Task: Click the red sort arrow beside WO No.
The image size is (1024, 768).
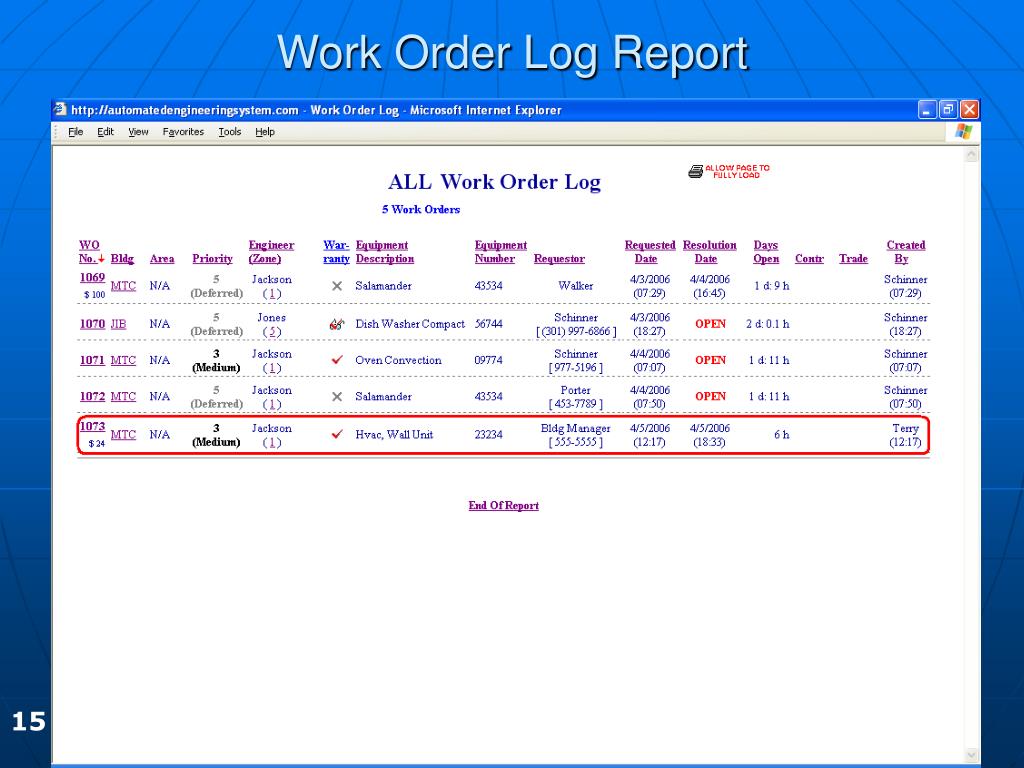Action: point(101,259)
